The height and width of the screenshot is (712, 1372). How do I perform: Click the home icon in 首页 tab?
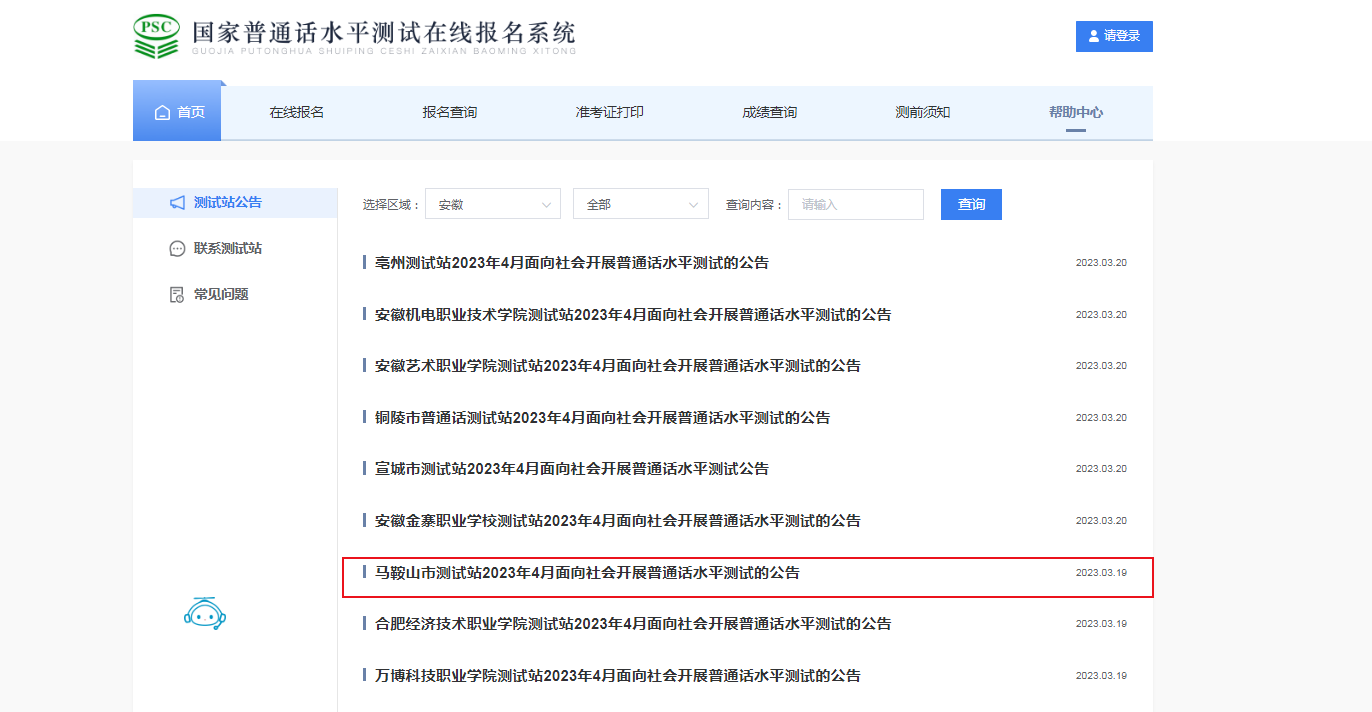pos(162,113)
